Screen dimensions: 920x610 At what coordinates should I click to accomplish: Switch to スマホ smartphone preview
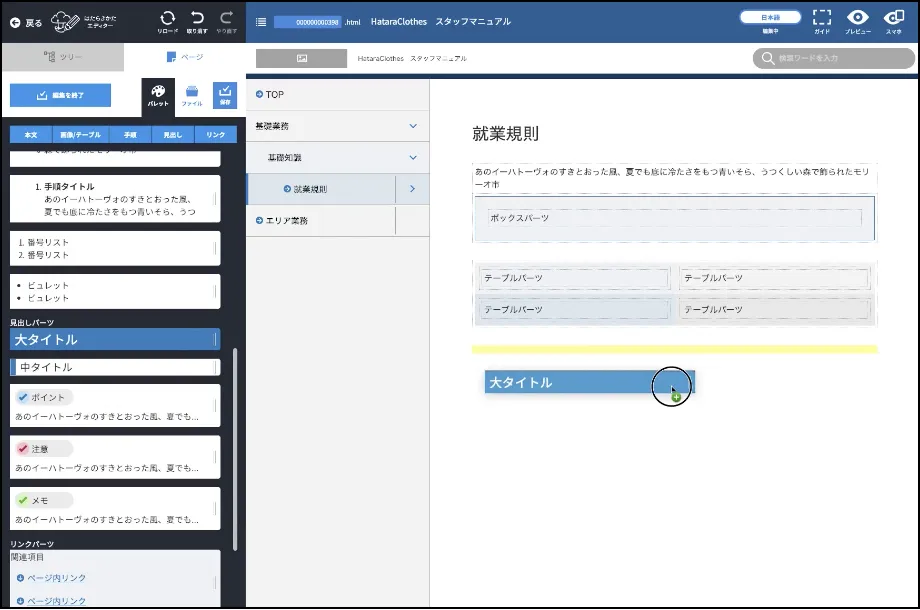(893, 20)
